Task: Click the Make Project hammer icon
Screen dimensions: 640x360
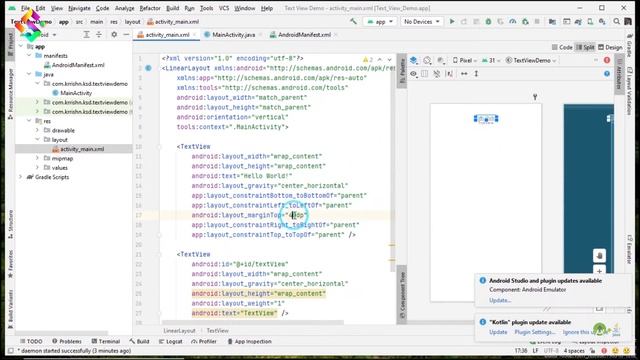Action: pos(353,22)
